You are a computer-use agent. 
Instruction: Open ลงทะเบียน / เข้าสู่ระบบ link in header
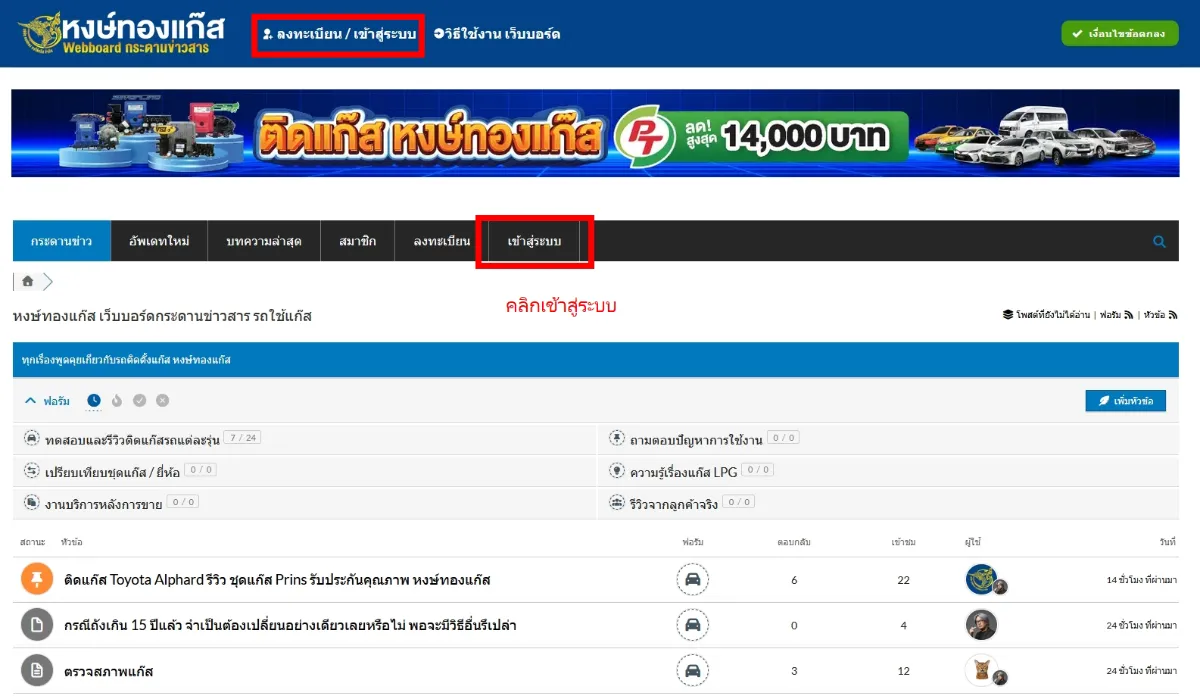click(339, 34)
